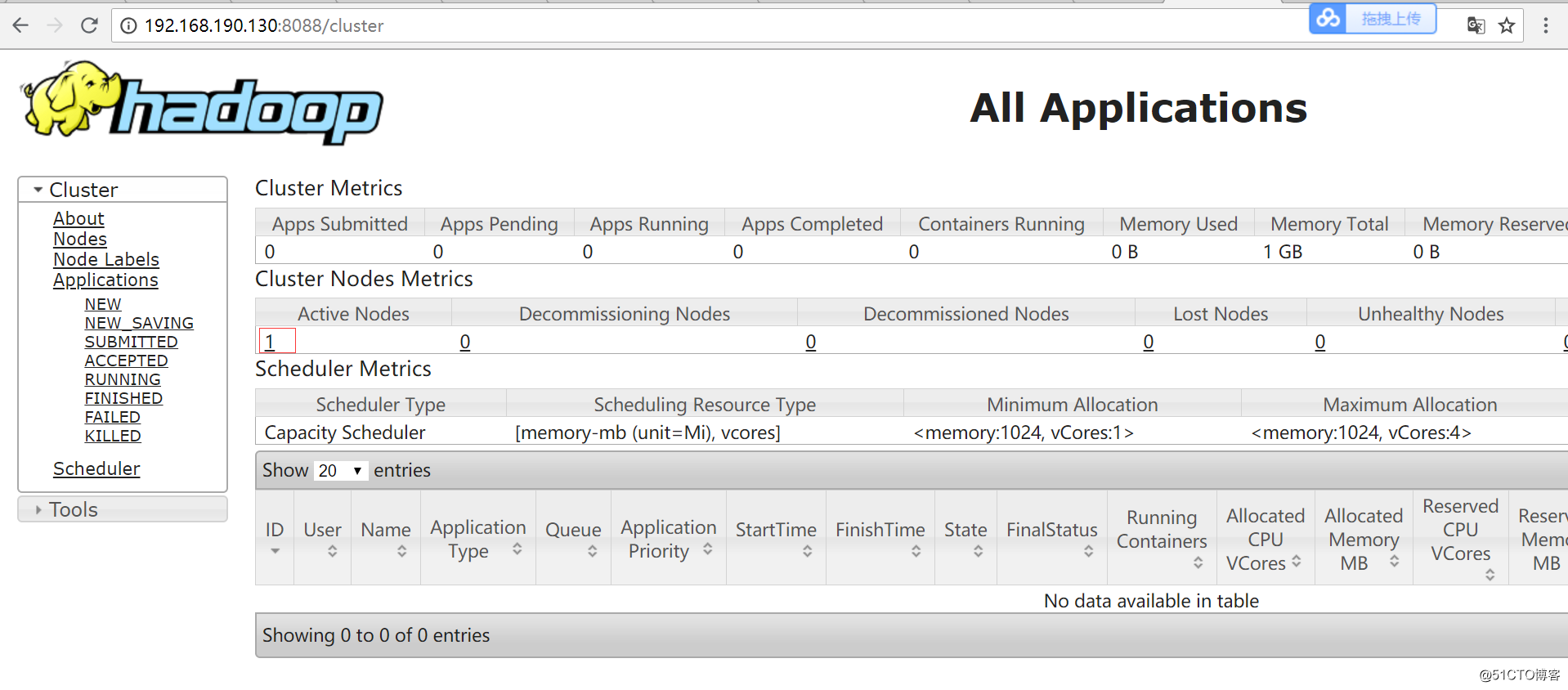Sort table by Application Type column
Viewport: 1568px width, 690px height.
click(478, 538)
